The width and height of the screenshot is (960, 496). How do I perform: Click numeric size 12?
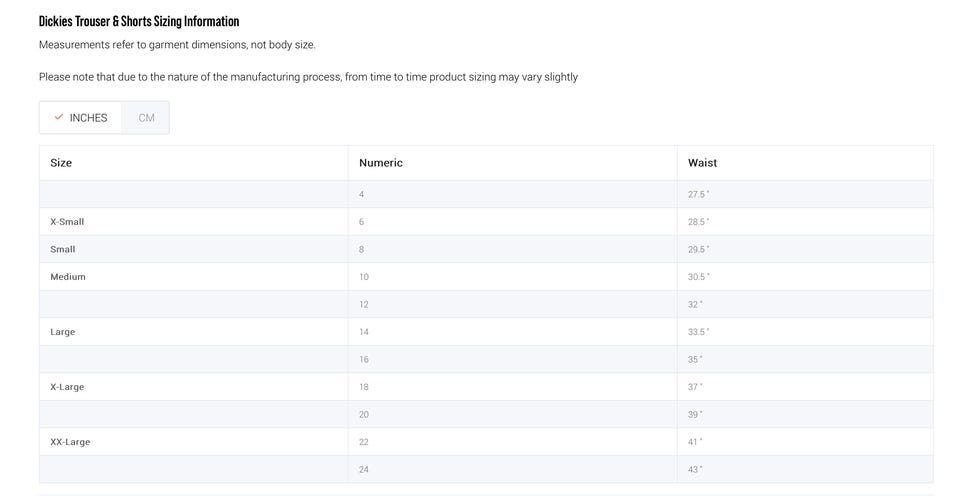point(364,304)
